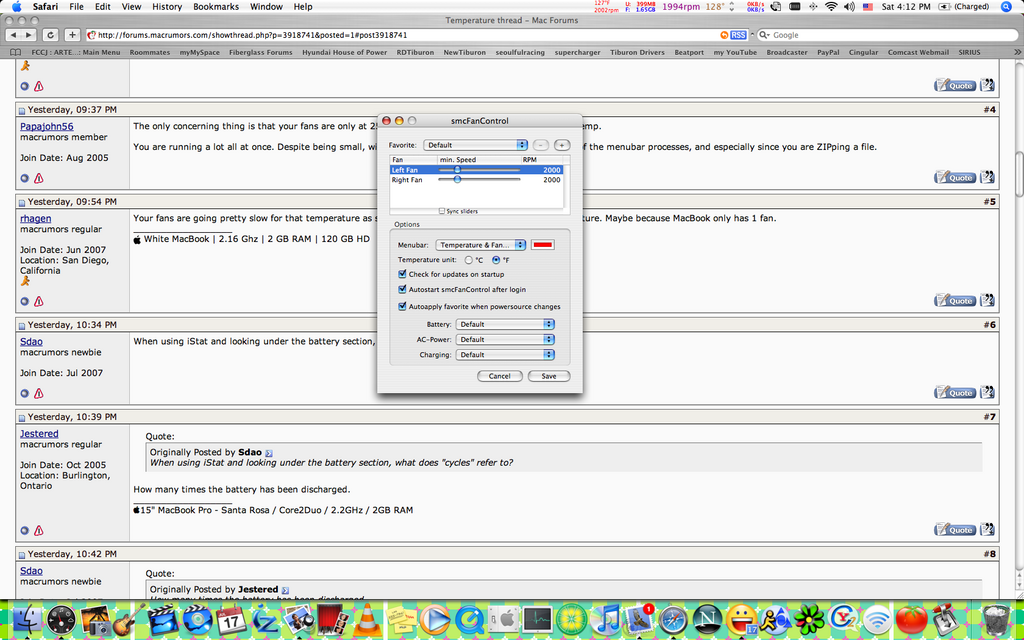The width and height of the screenshot is (1024, 640).
Task: Toggle Autoapply favorite when powersource changes
Action: point(402,306)
